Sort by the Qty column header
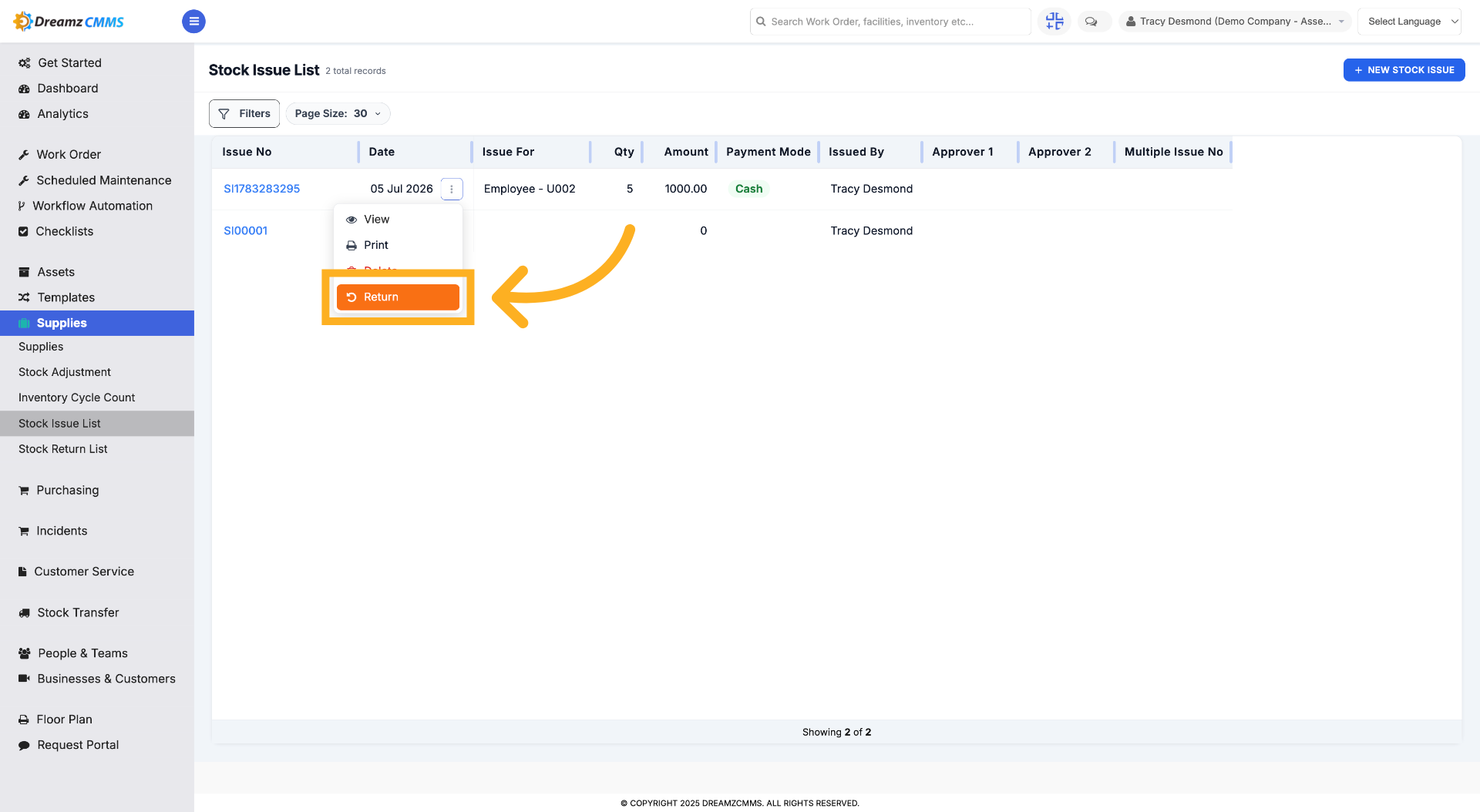The width and height of the screenshot is (1480, 812). (x=624, y=152)
